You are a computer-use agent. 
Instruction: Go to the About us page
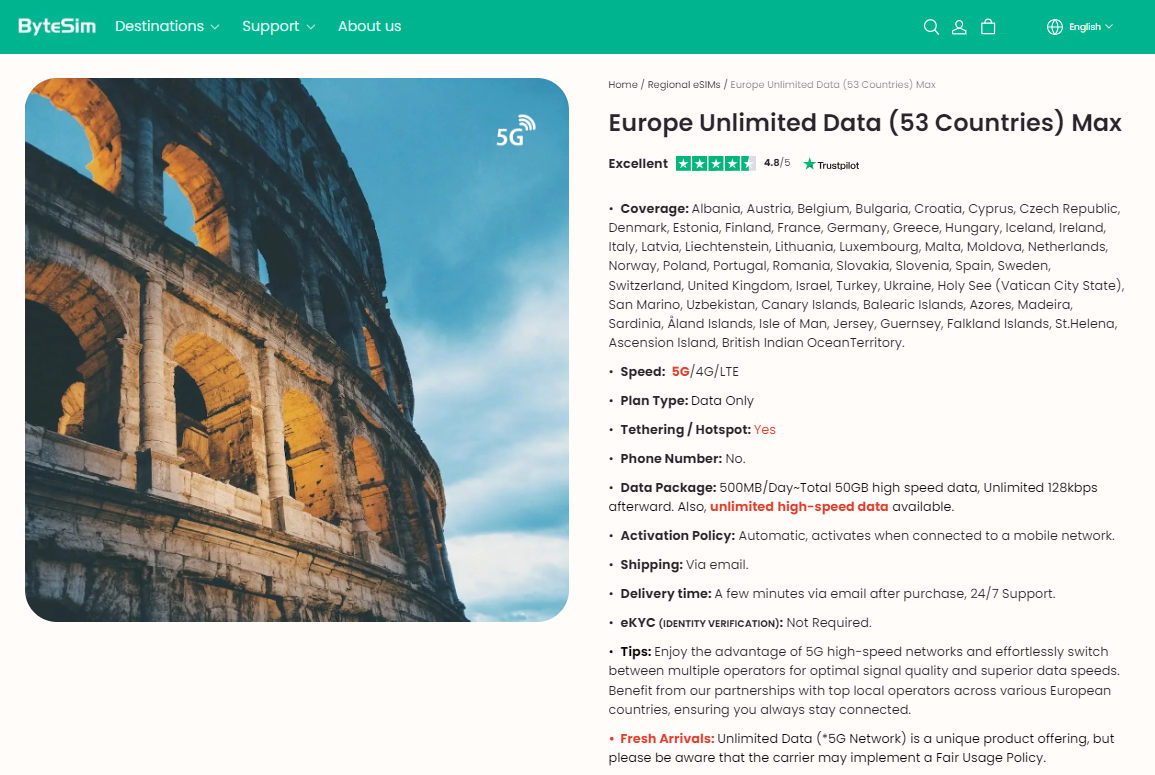click(369, 27)
